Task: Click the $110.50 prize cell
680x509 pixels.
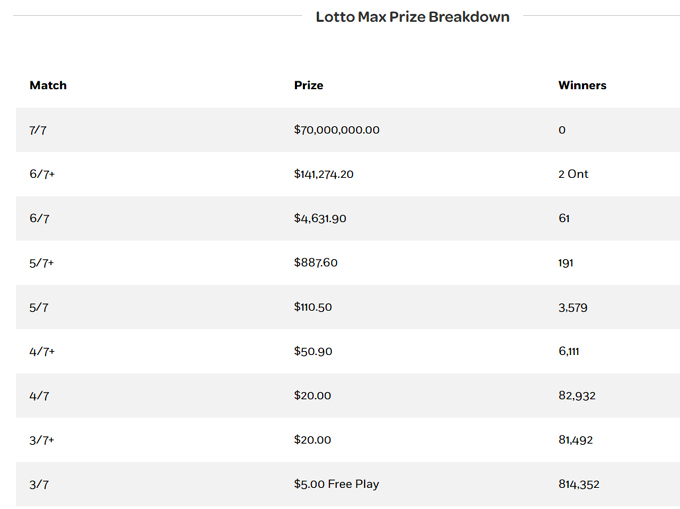Action: tap(313, 307)
